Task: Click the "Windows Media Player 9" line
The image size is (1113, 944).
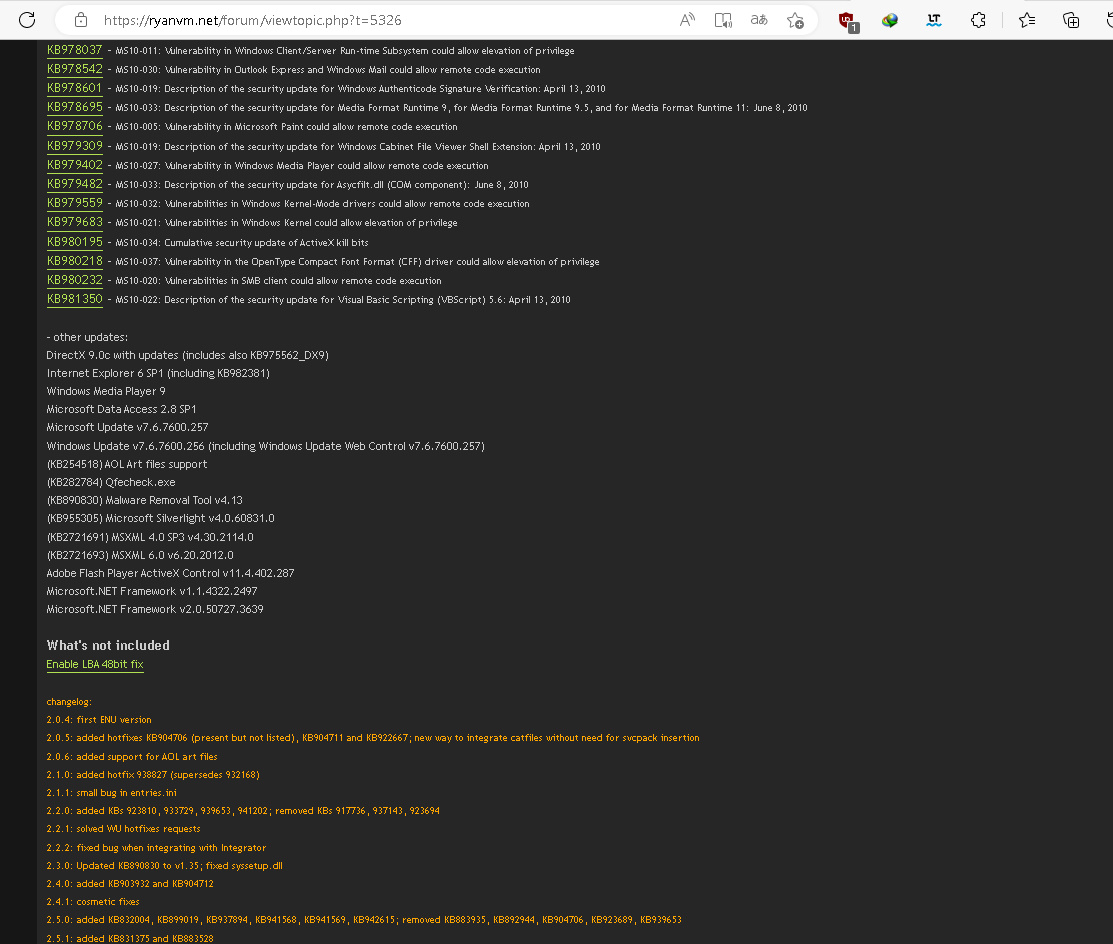Action: [106, 391]
